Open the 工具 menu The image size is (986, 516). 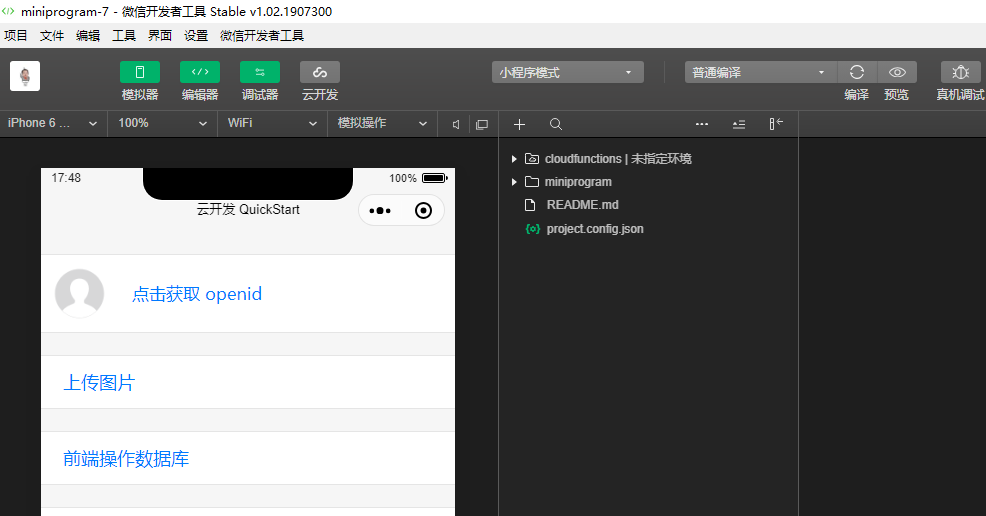(x=124, y=36)
